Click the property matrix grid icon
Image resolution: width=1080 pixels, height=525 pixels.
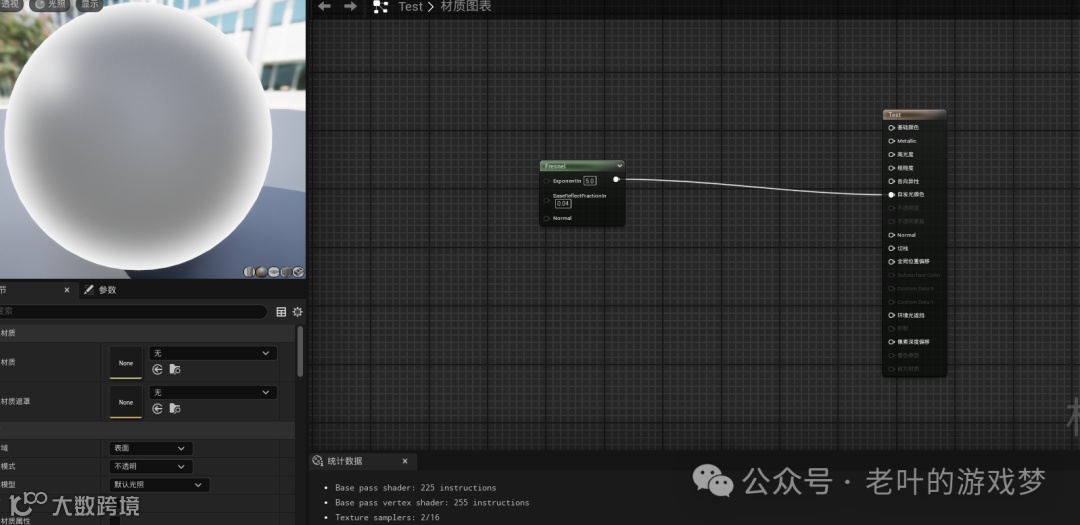click(x=281, y=312)
